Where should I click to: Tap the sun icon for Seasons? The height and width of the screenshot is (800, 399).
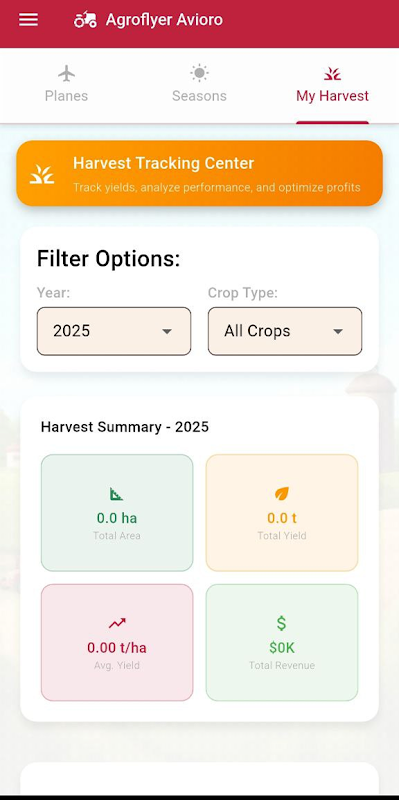199,73
